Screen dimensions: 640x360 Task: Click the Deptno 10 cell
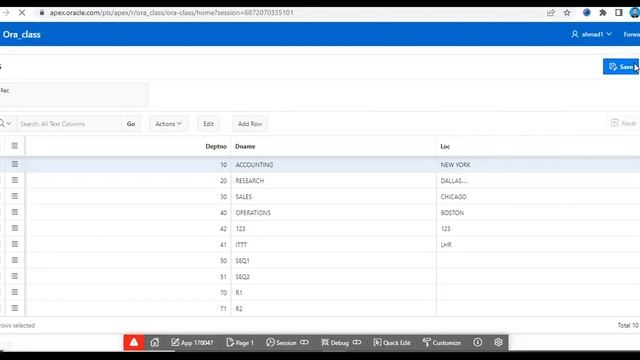(x=128, y=164)
